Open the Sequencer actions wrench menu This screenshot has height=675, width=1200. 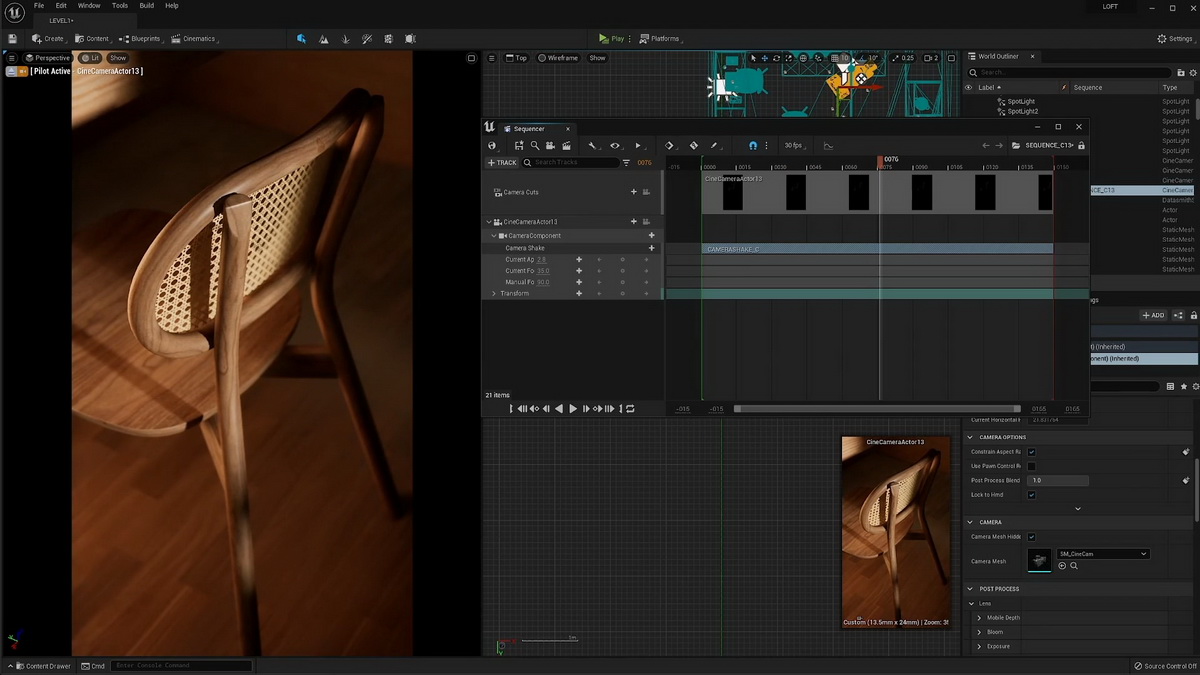pos(592,146)
